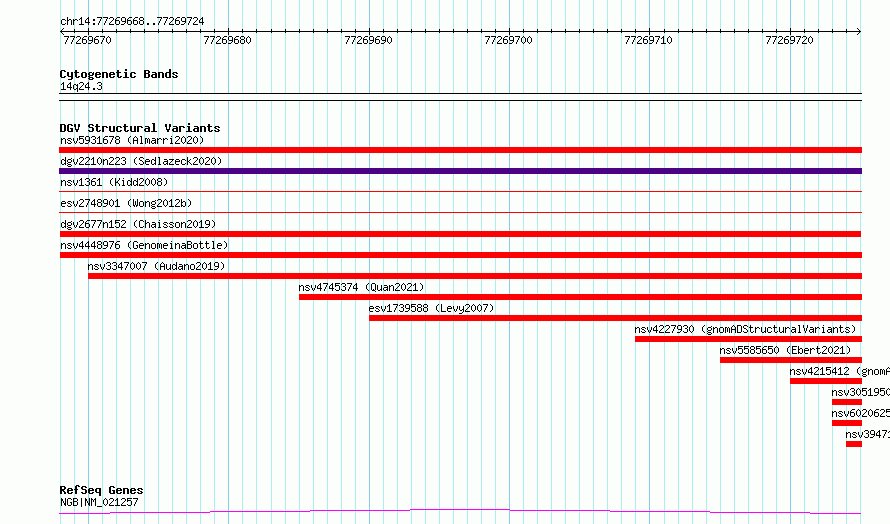Select the red bar under nsv4745374
This screenshot has width=890, height=524.
(580, 297)
